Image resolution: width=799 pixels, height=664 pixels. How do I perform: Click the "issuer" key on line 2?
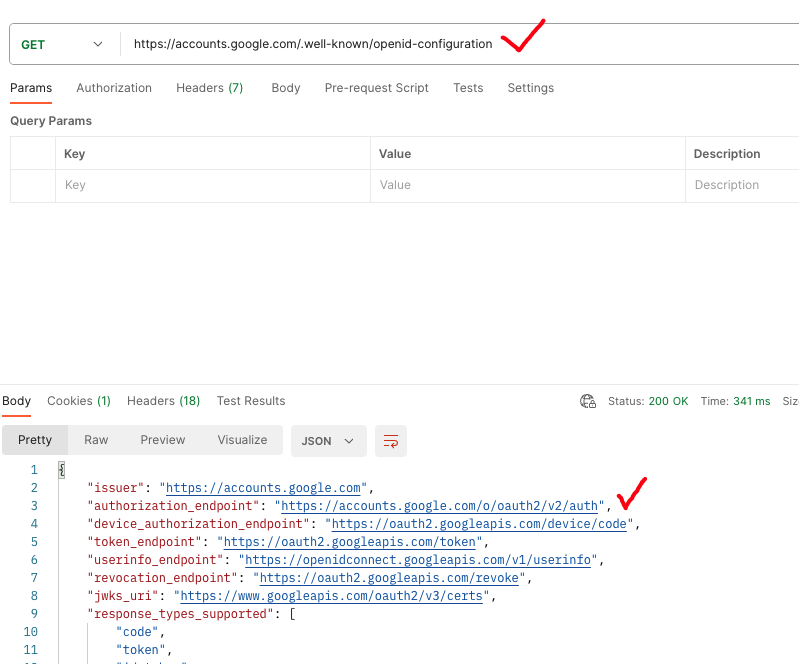point(116,488)
